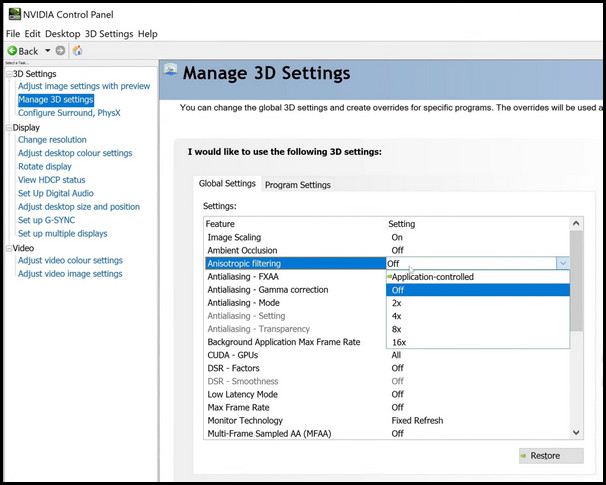Select the Image Scaling row
This screenshot has height=485, width=606.
pyautogui.click(x=386, y=237)
